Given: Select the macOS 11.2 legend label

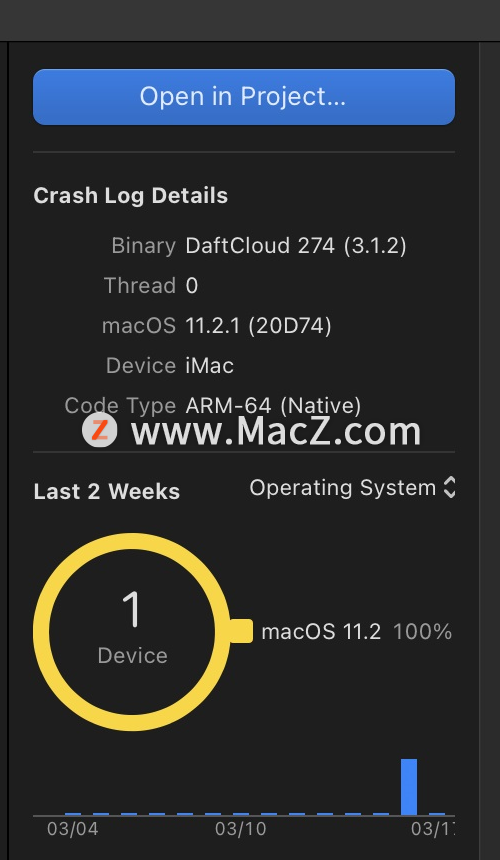Looking at the screenshot, I should coord(321,632).
